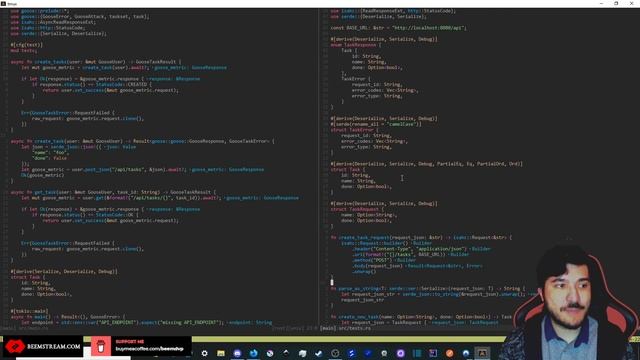Open Settings gear icon in taskbar
Screen dimensions: 640x360
coord(204,353)
